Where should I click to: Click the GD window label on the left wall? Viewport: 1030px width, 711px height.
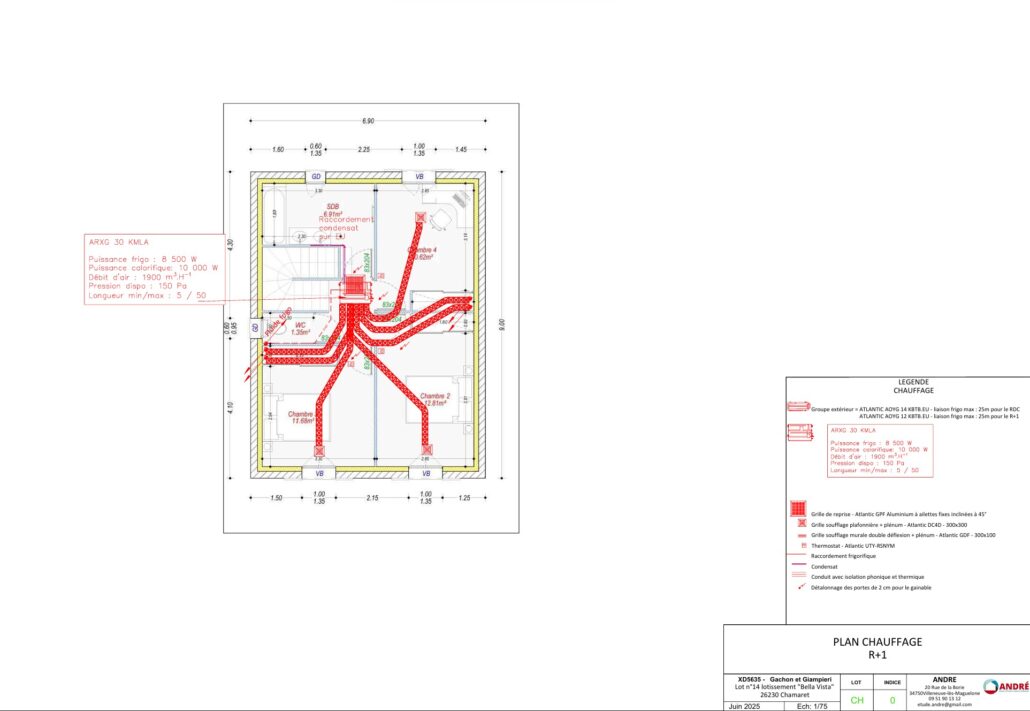(254, 327)
